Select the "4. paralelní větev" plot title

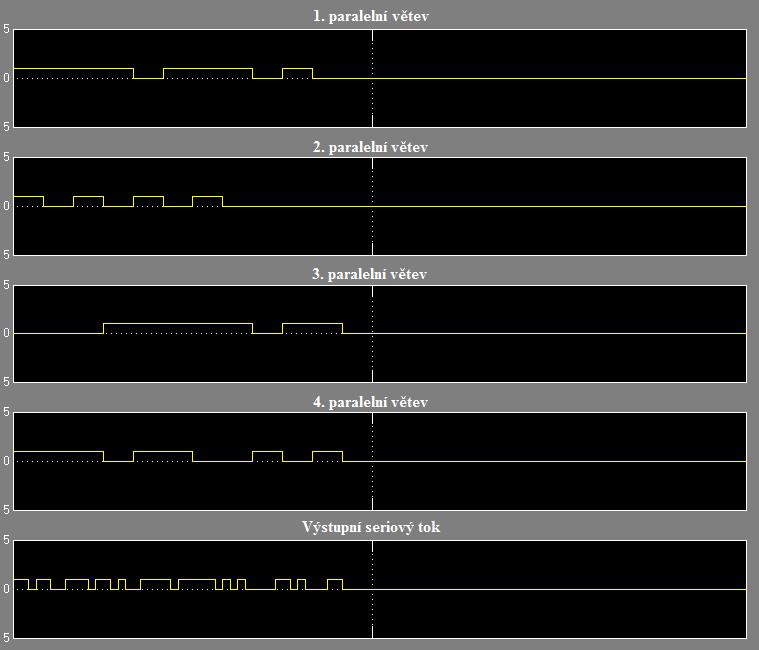click(x=370, y=402)
